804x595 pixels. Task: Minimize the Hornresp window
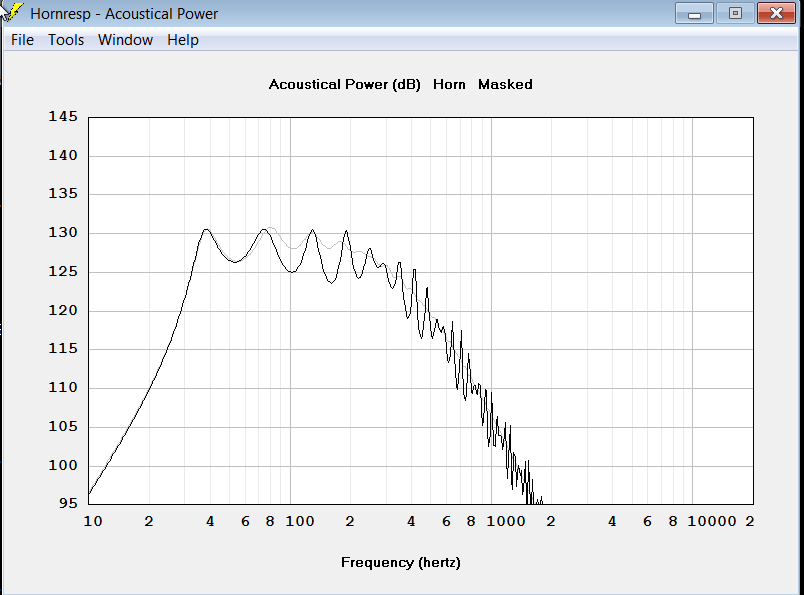point(694,13)
